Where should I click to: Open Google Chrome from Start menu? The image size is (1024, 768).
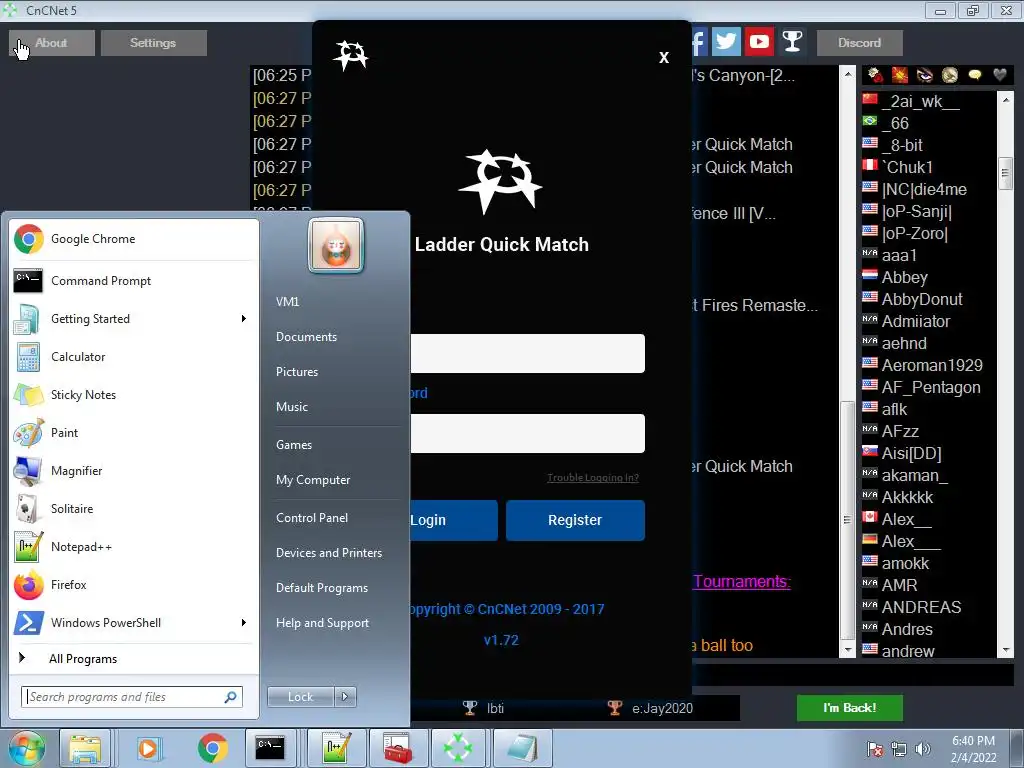pos(134,239)
